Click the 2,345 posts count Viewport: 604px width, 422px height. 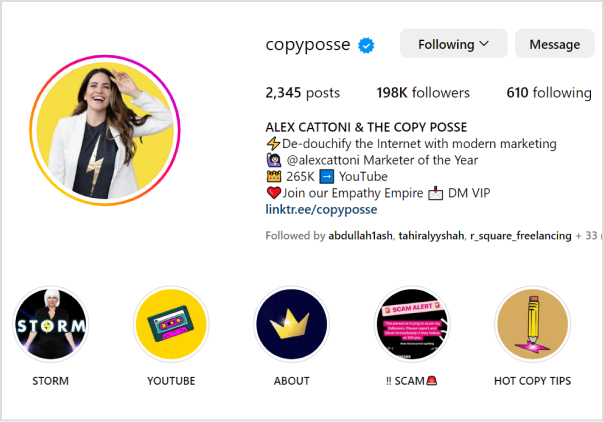[x=303, y=93]
